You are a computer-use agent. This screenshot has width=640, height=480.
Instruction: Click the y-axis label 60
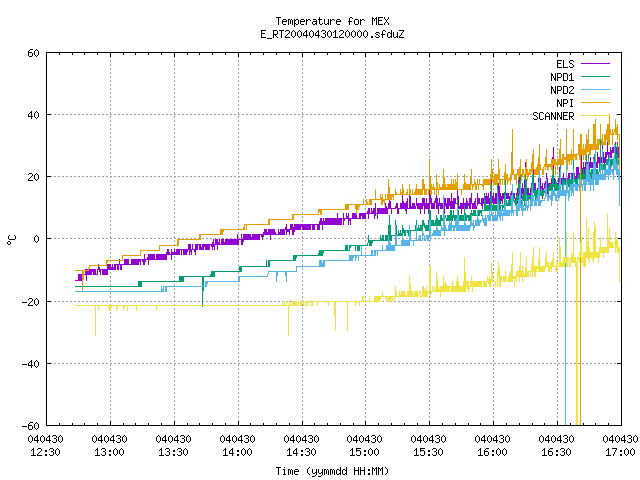tap(33, 53)
